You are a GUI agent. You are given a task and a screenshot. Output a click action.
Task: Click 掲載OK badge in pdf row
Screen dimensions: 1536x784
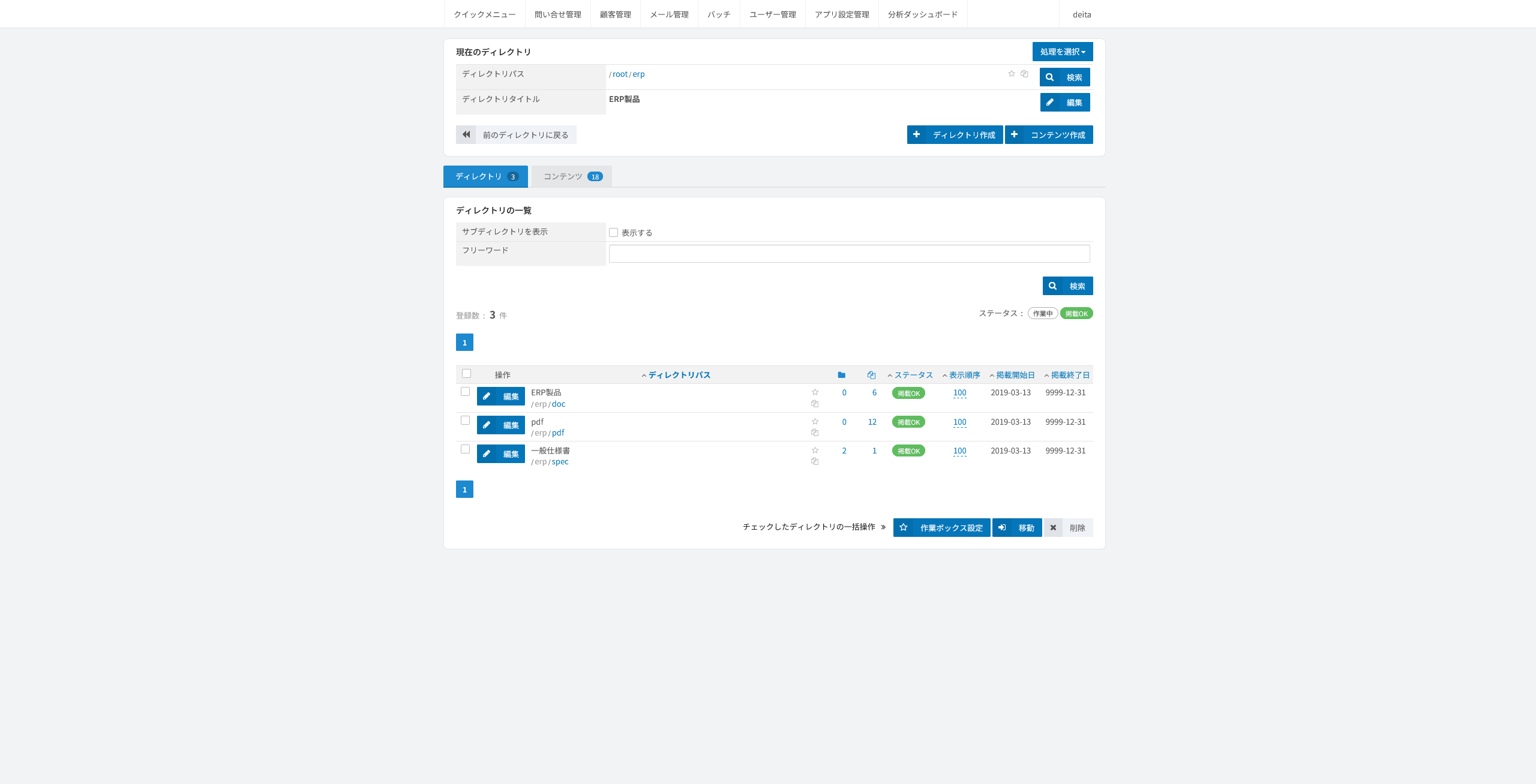coord(908,422)
